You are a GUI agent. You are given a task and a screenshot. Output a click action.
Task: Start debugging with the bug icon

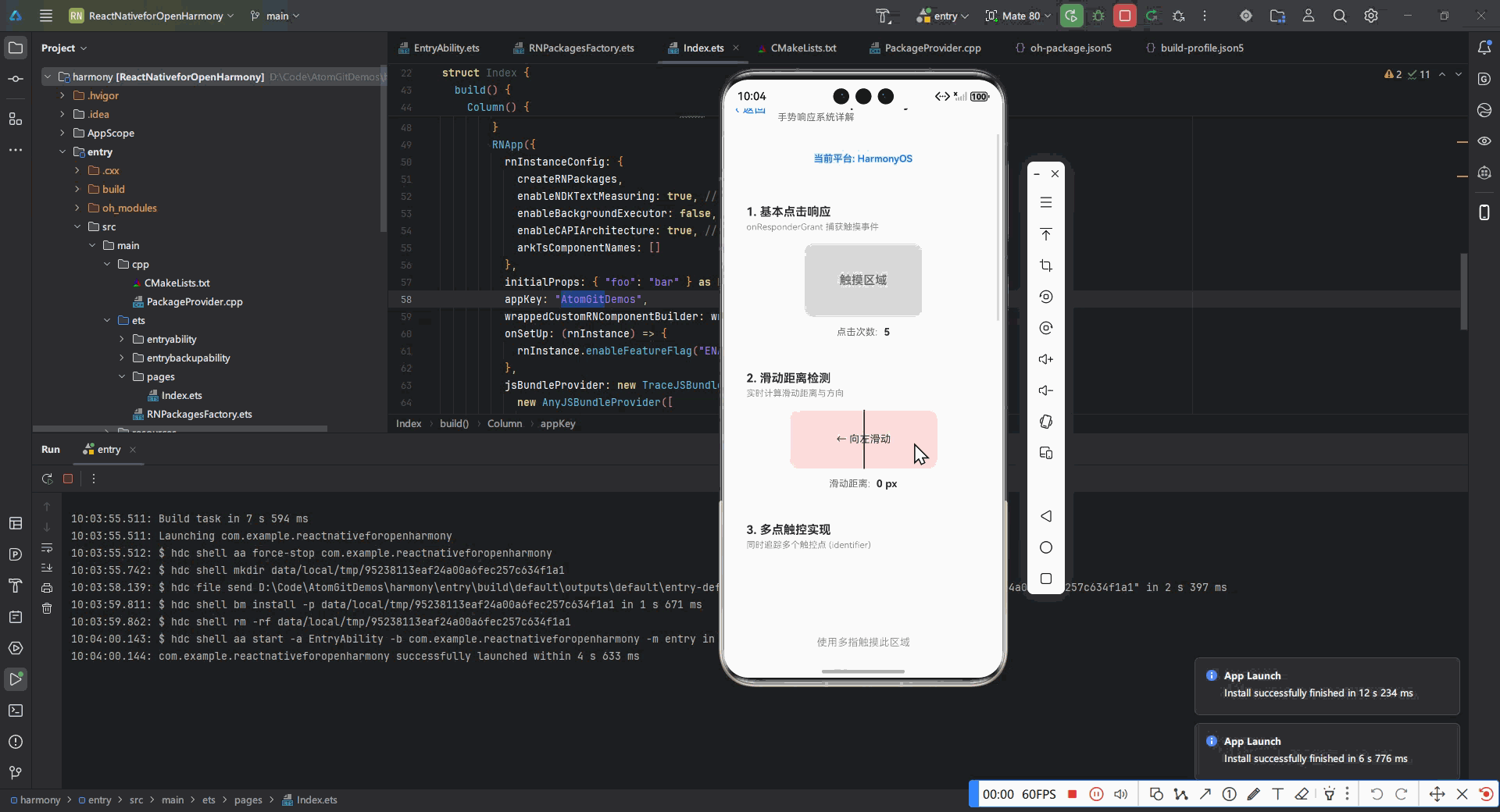[1098, 16]
